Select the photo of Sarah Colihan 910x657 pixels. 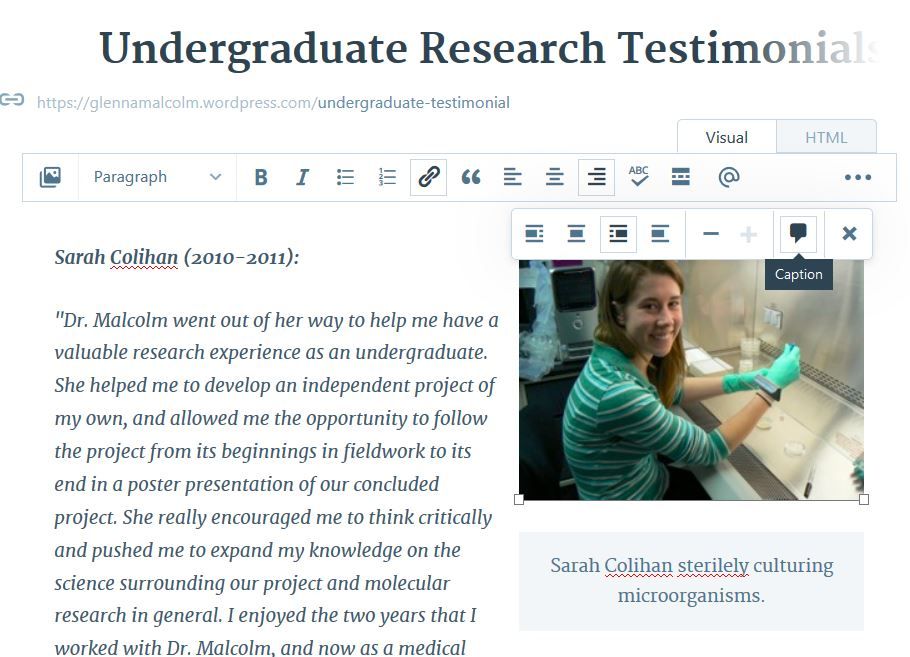tap(691, 380)
